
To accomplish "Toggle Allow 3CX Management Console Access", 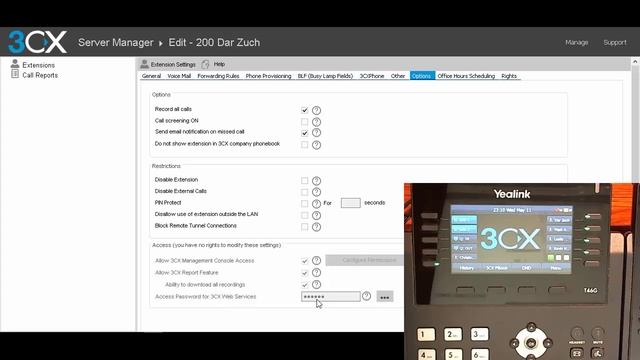I will pyautogui.click(x=304, y=260).
